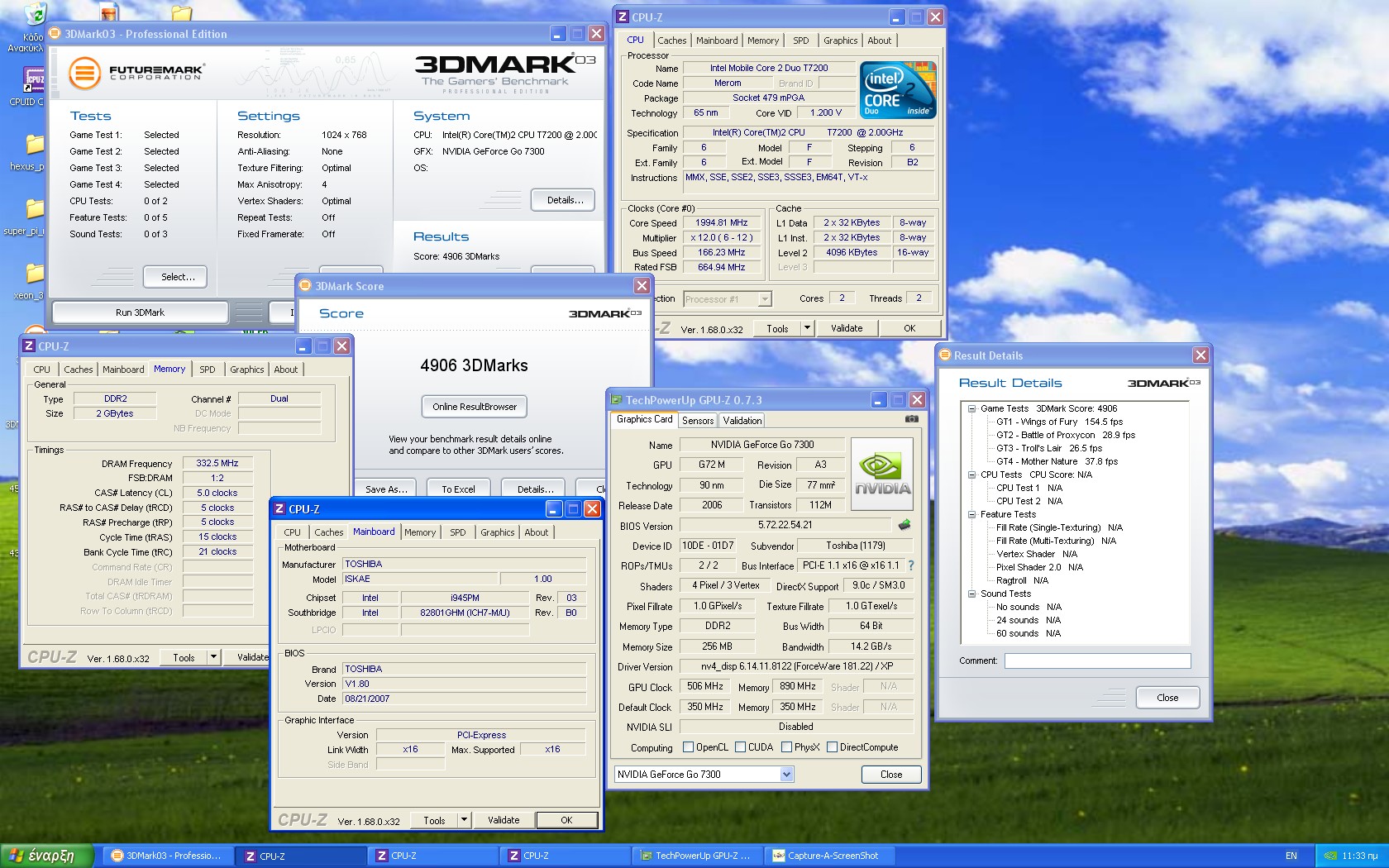Open the About tab in the CPU-Z CPU window
1389x868 pixels.
coord(879,41)
